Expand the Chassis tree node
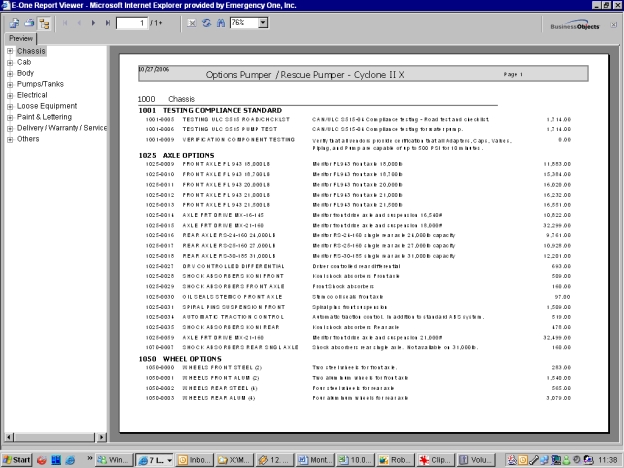The width and height of the screenshot is (624, 468). 10,51
